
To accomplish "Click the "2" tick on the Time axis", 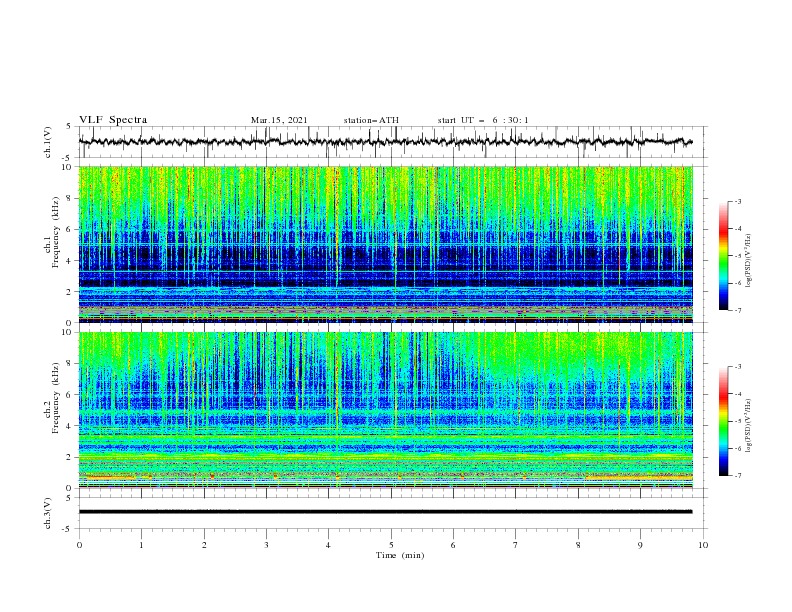I will click(x=204, y=545).
